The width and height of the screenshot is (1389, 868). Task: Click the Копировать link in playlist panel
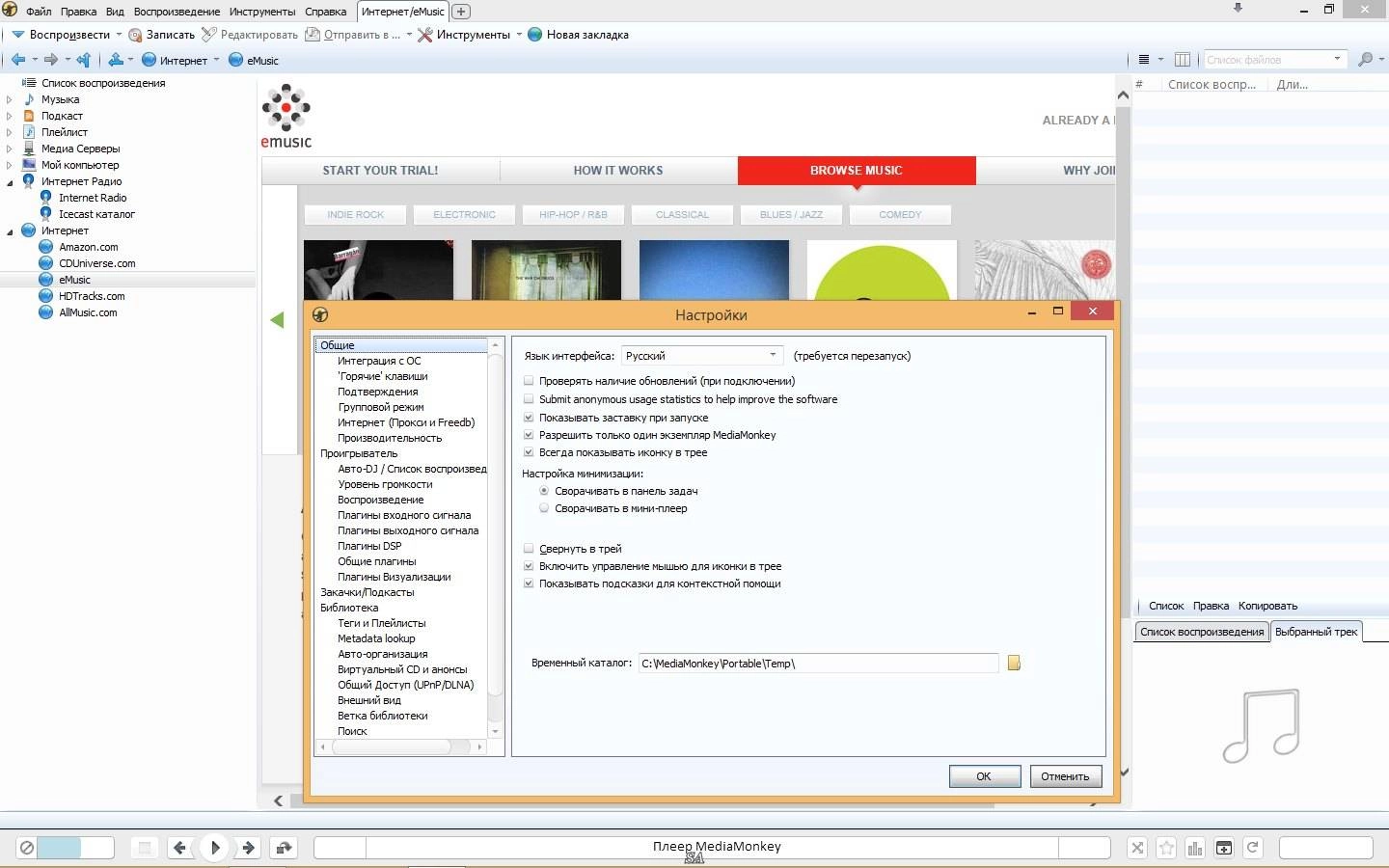tap(1267, 606)
